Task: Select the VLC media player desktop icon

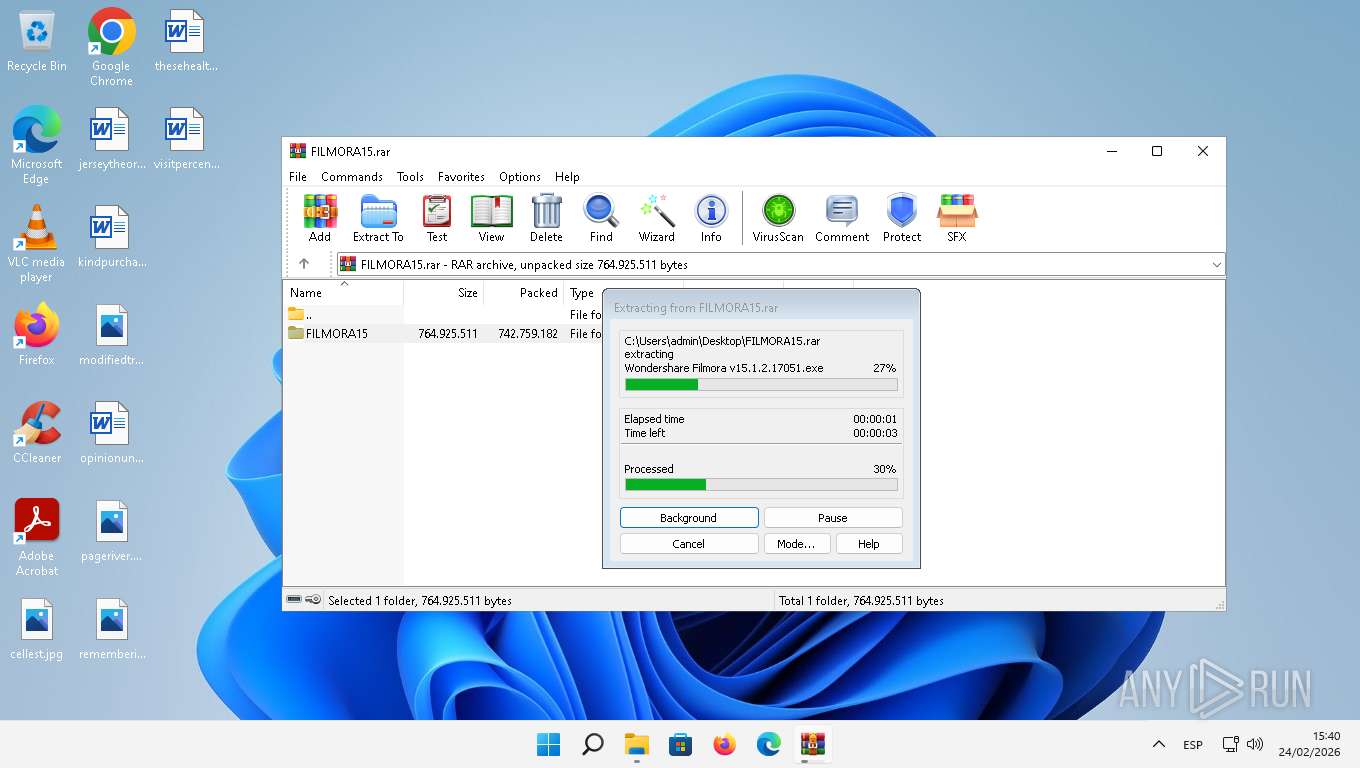Action: tap(37, 244)
